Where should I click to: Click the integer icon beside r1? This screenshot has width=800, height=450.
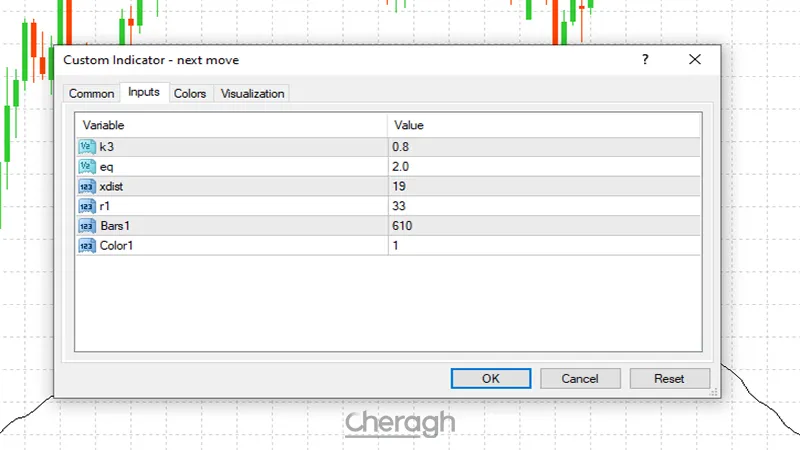[86, 206]
